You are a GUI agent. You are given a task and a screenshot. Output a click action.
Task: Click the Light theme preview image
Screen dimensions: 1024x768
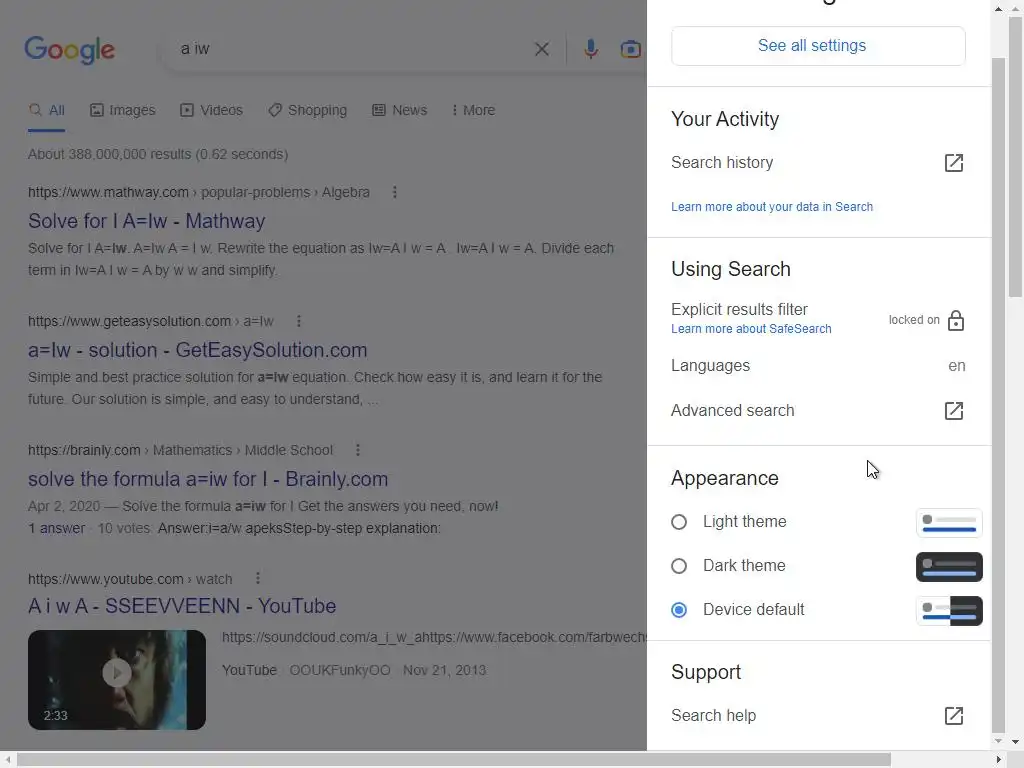coord(949,523)
